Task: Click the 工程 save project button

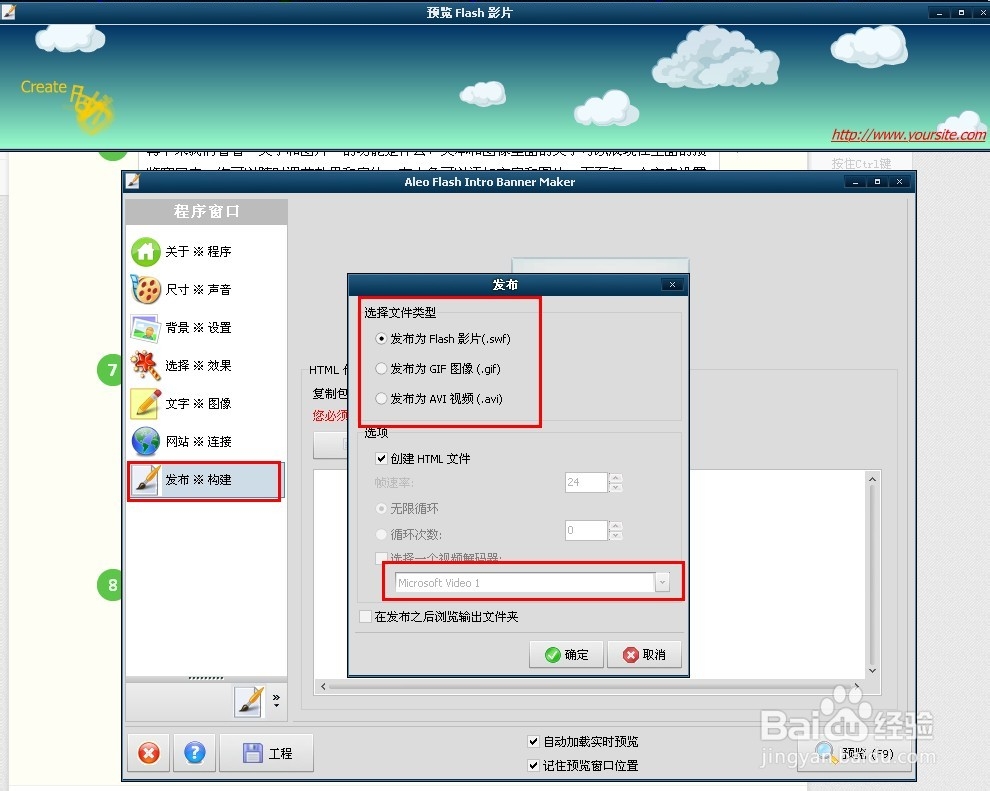Action: click(x=266, y=753)
